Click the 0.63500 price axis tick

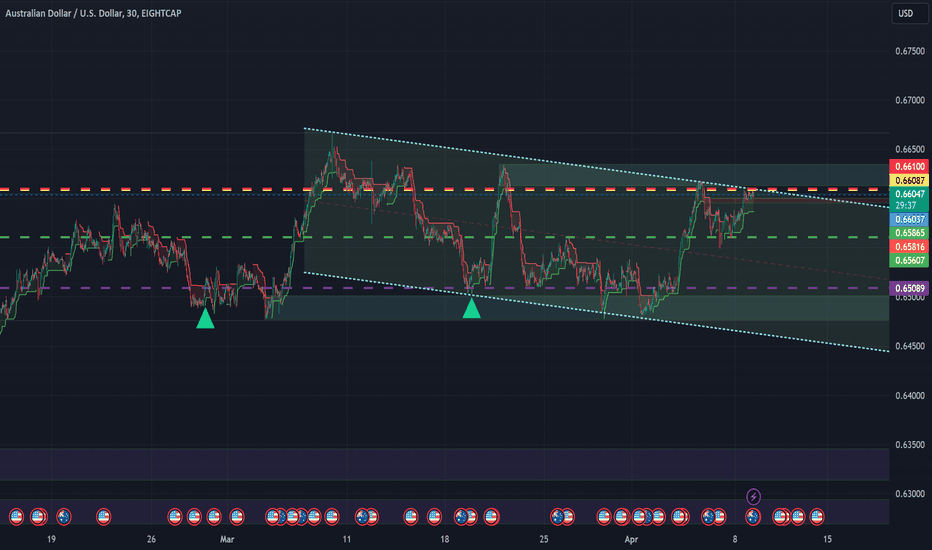tap(910, 445)
